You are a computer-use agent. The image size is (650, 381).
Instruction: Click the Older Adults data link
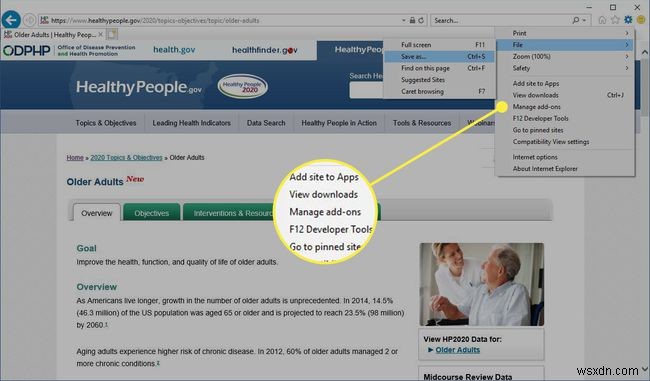point(457,350)
